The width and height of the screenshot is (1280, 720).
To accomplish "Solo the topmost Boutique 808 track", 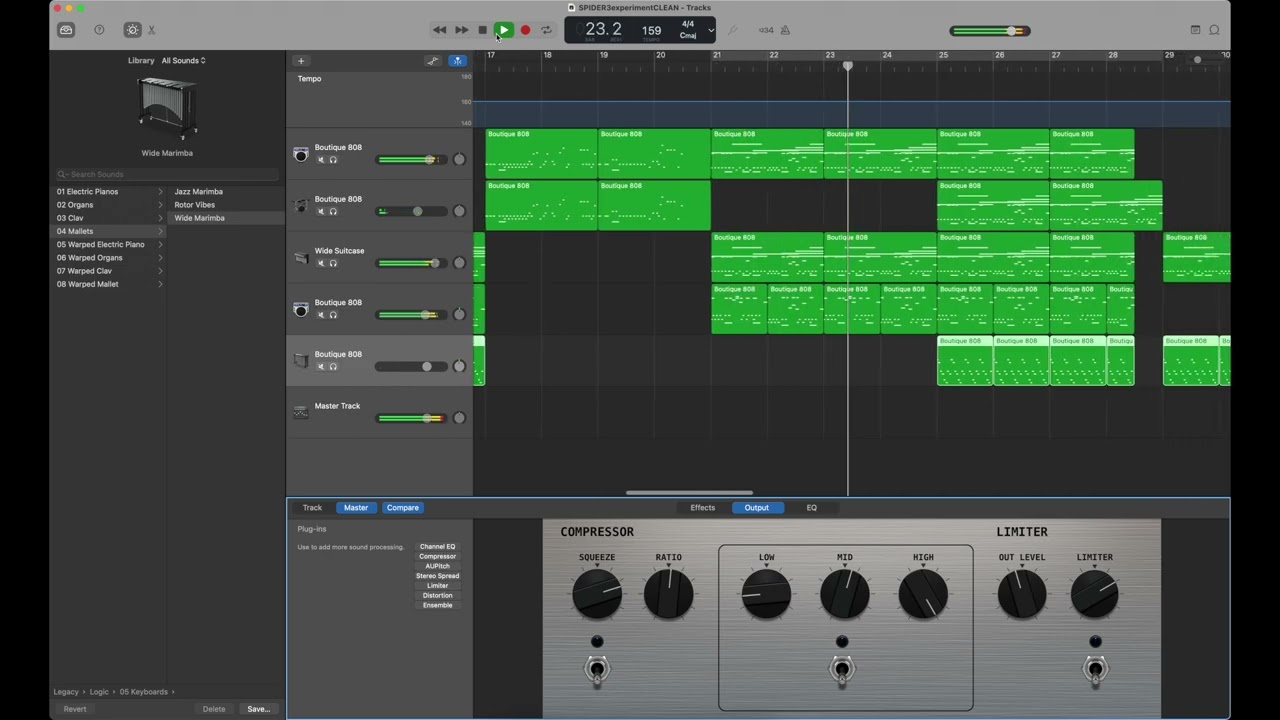I will coord(333,160).
